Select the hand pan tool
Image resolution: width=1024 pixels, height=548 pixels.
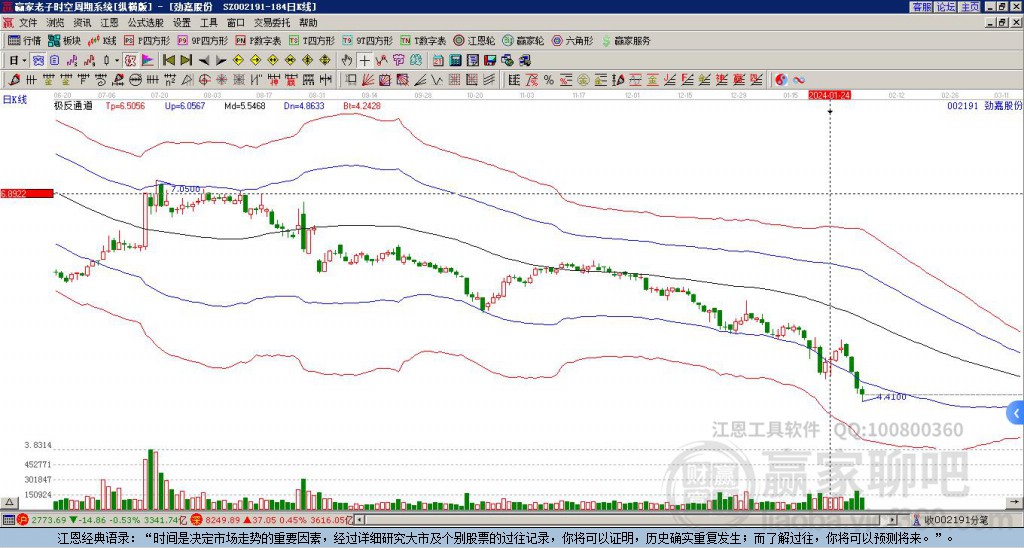(346, 61)
